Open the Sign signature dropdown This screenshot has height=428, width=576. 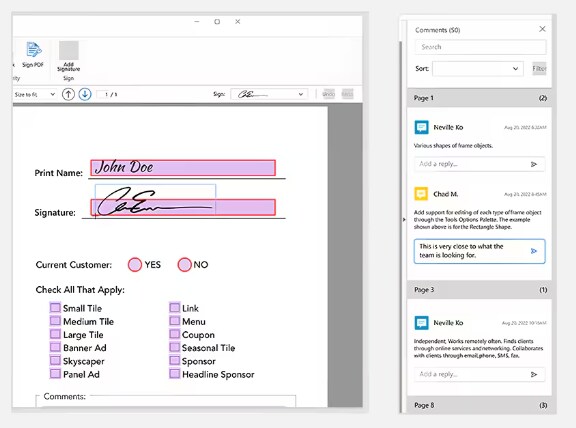pos(269,94)
